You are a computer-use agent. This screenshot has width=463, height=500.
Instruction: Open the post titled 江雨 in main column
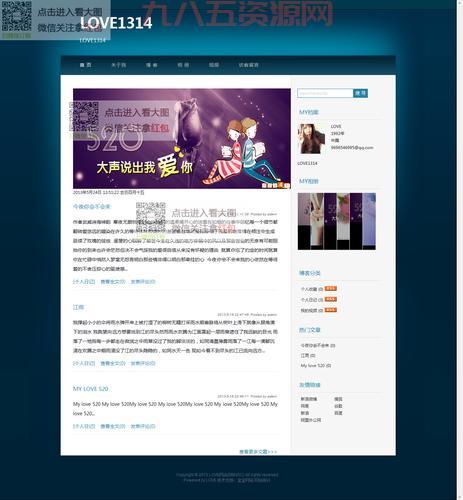[79, 307]
